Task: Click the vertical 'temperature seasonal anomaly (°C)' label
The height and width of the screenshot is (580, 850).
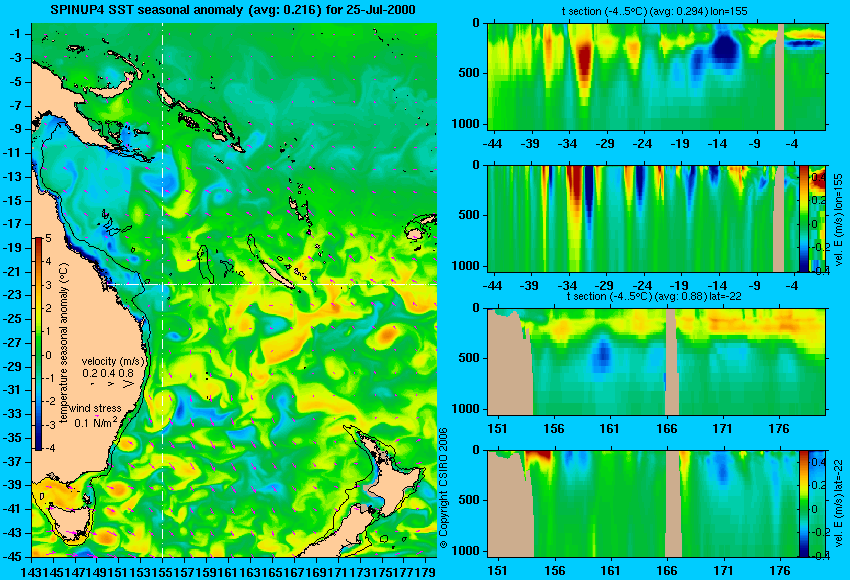Action: [x=64, y=343]
